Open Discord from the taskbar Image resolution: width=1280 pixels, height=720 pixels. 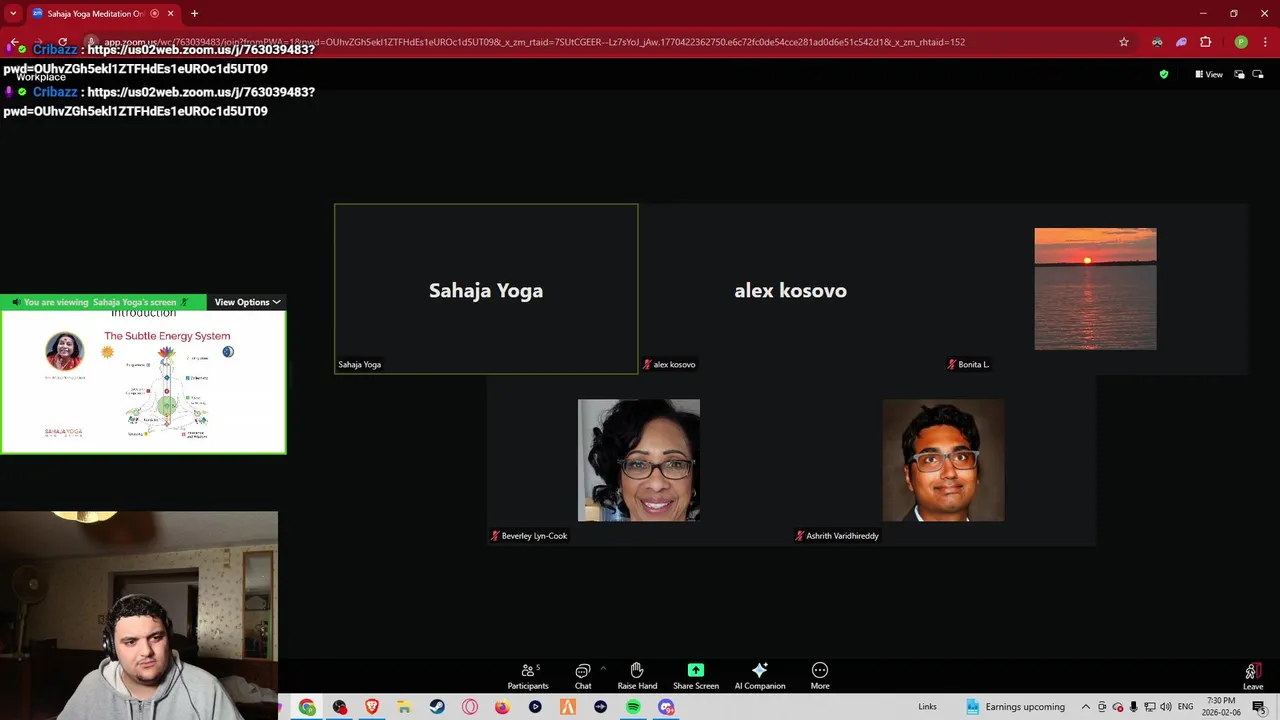(666, 707)
